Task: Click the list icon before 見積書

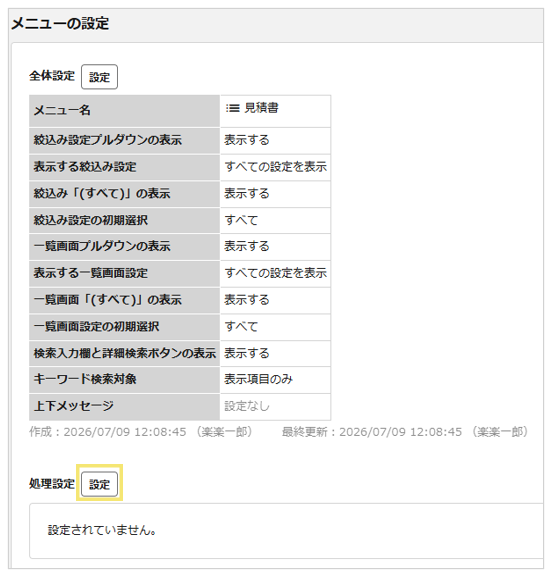Action: (x=232, y=108)
